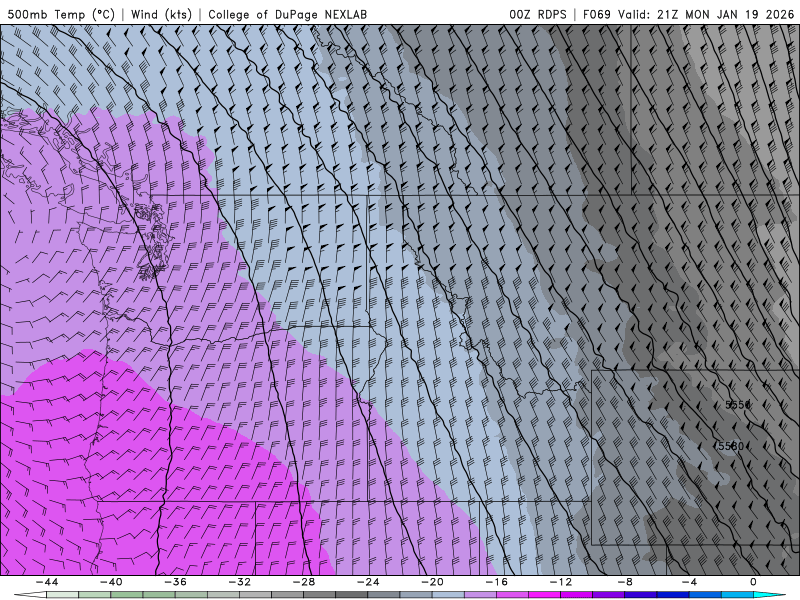Click the -8 colorbar tick label
The width and height of the screenshot is (800, 600).
tap(626, 582)
